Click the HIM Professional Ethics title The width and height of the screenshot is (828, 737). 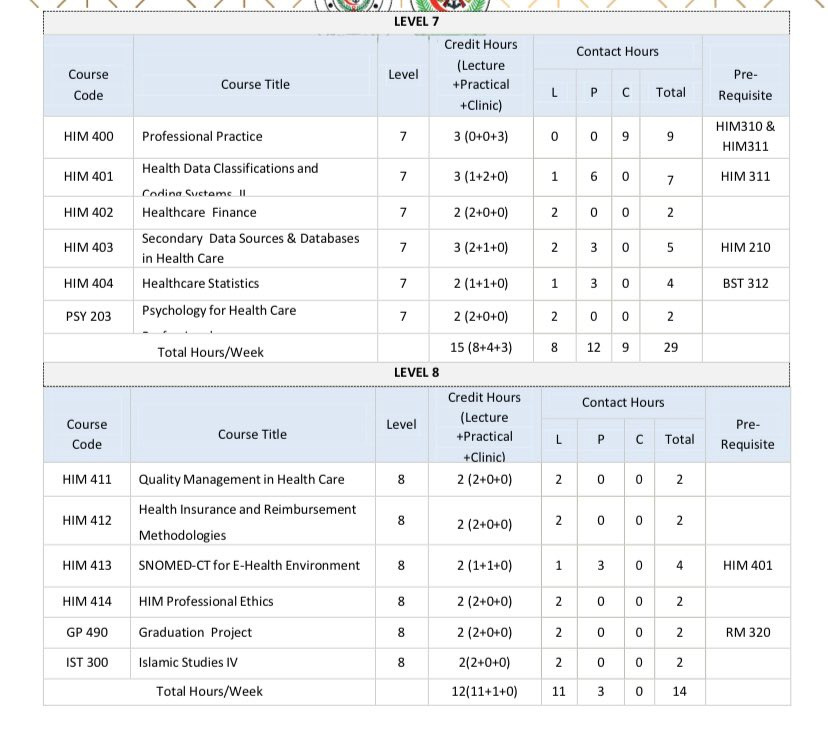coord(206,602)
